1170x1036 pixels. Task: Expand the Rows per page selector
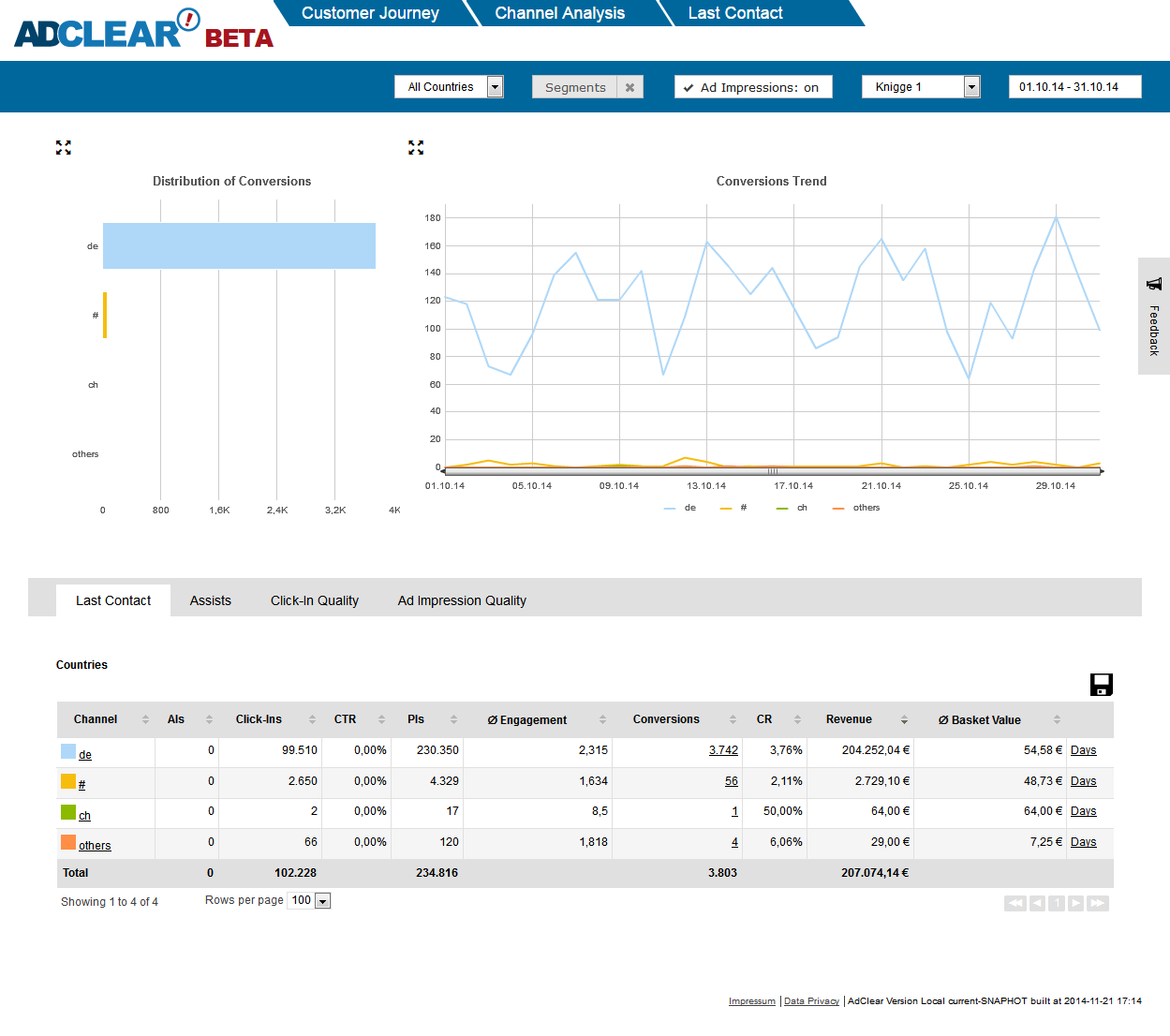[x=322, y=901]
